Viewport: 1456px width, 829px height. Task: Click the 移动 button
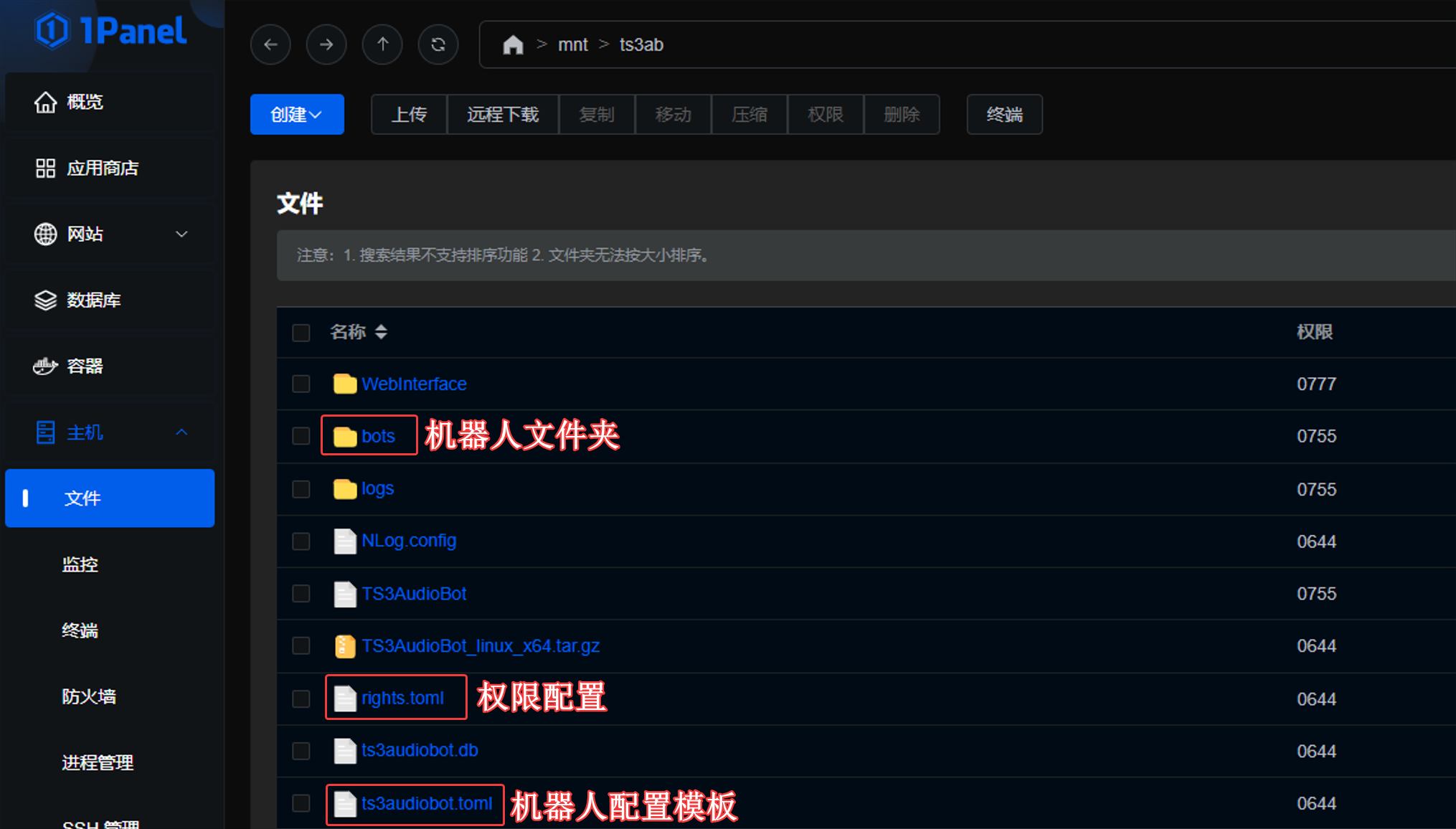[x=673, y=115]
